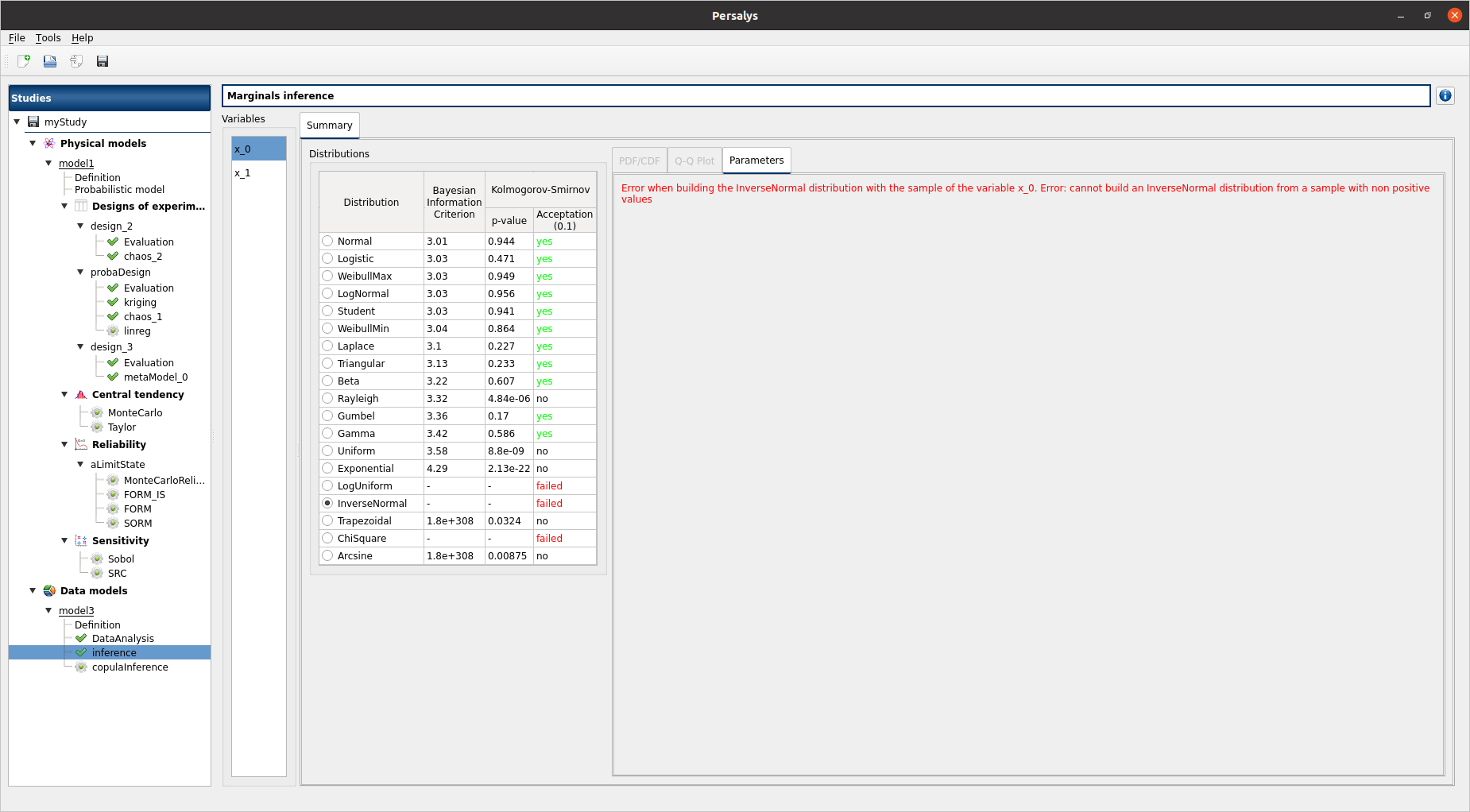Collapse the Reliability tree section

(x=64, y=445)
